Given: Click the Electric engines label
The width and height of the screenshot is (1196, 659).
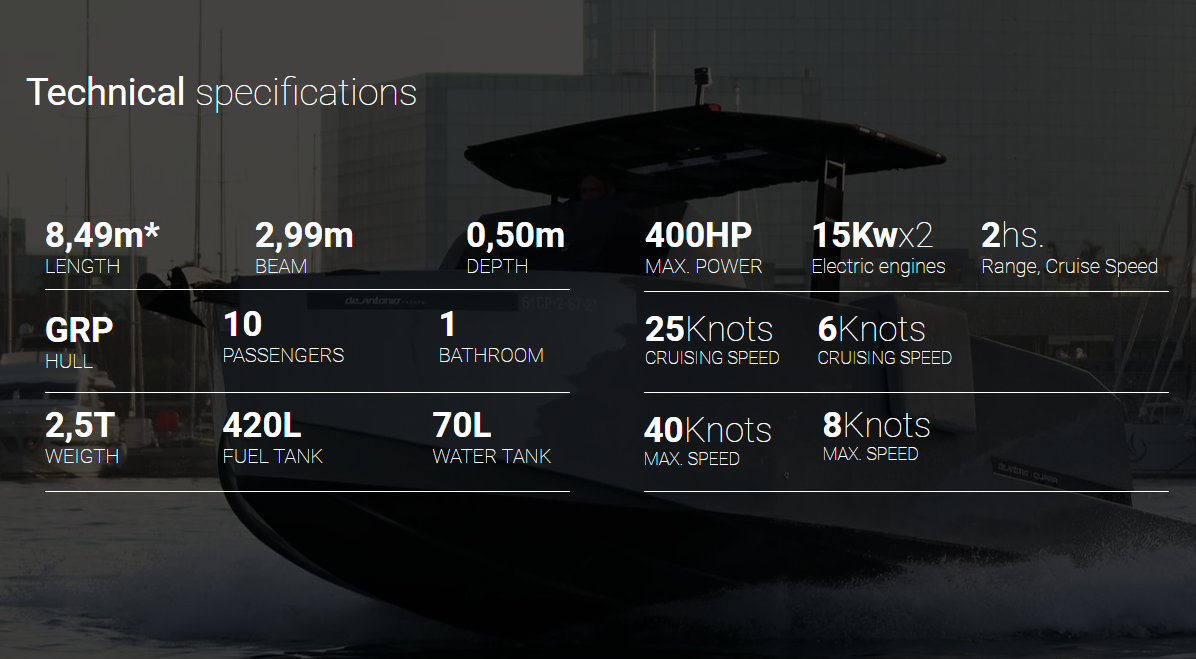Looking at the screenshot, I should (878, 266).
